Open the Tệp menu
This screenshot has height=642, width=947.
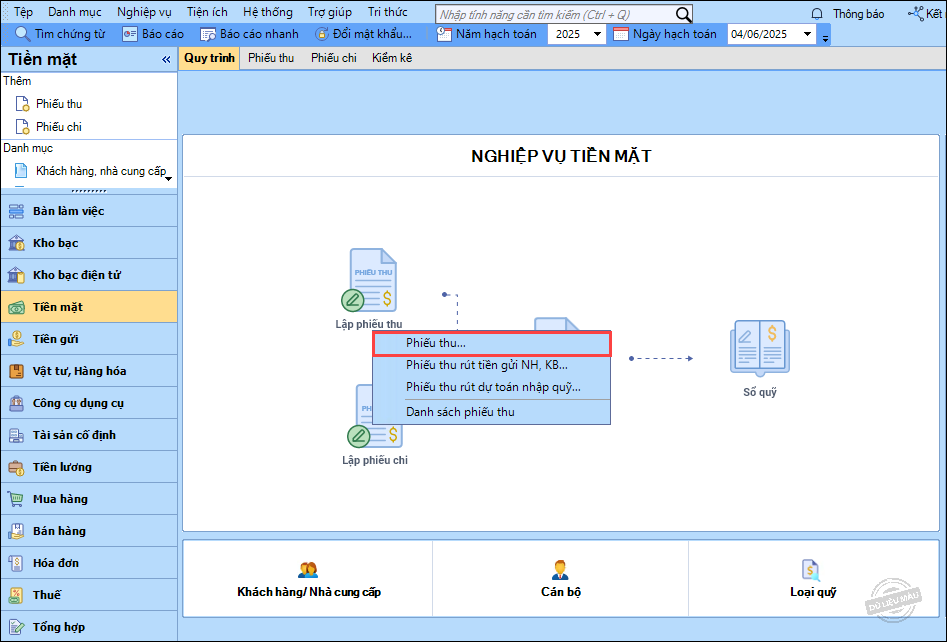coord(23,12)
